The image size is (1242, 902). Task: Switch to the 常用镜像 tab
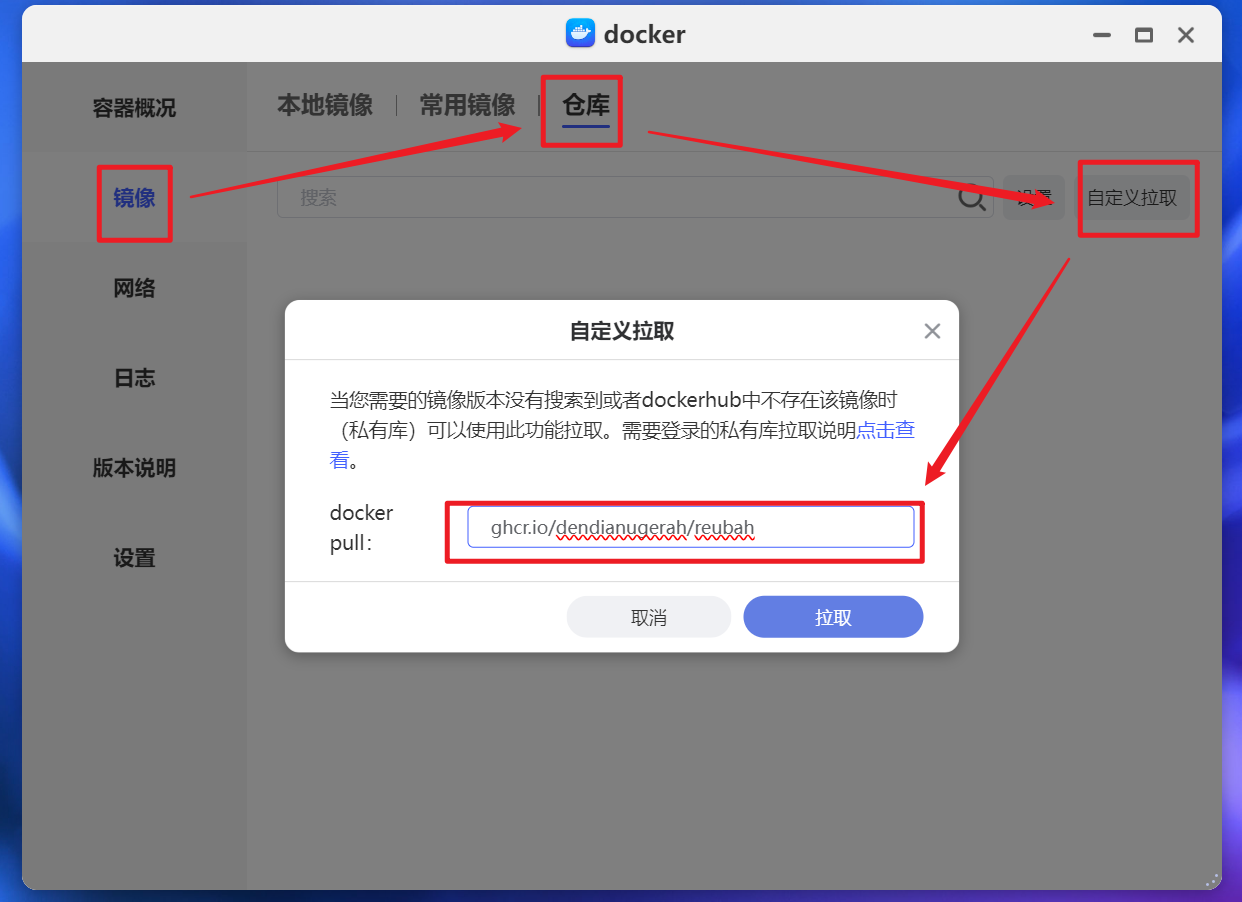pyautogui.click(x=467, y=104)
